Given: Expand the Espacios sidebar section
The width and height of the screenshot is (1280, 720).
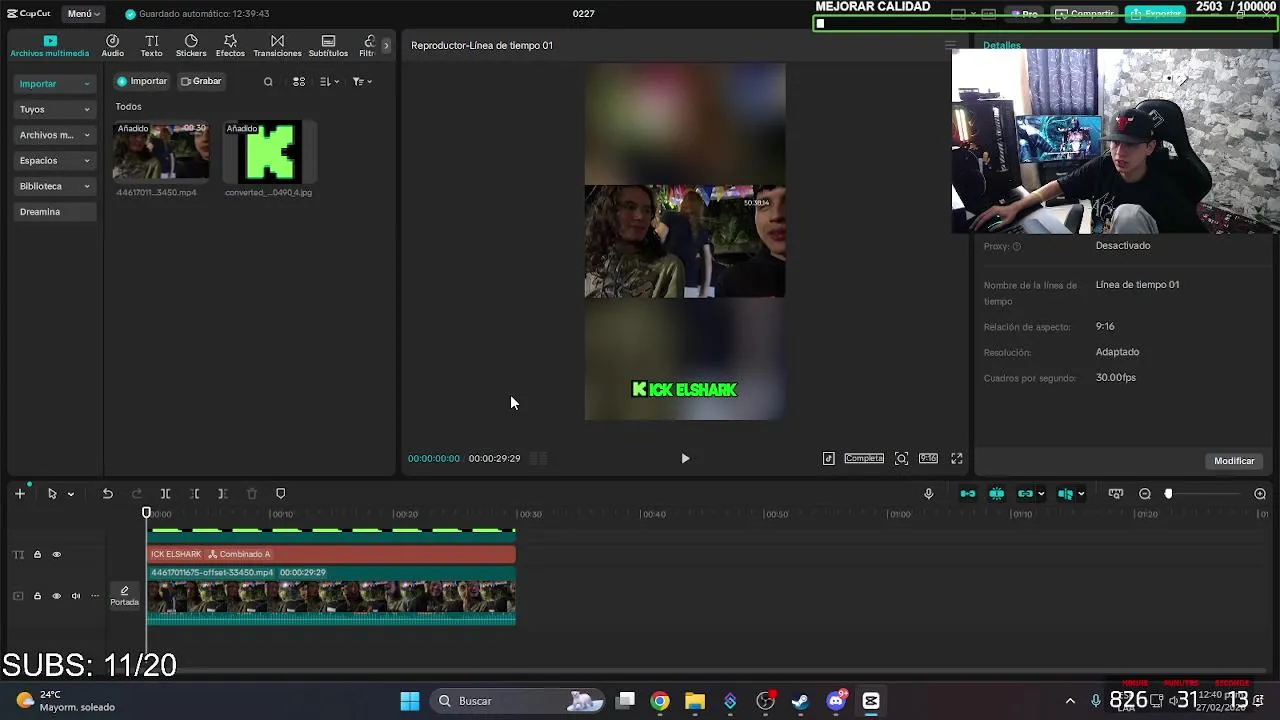Looking at the screenshot, I should pyautogui.click(x=55, y=160).
